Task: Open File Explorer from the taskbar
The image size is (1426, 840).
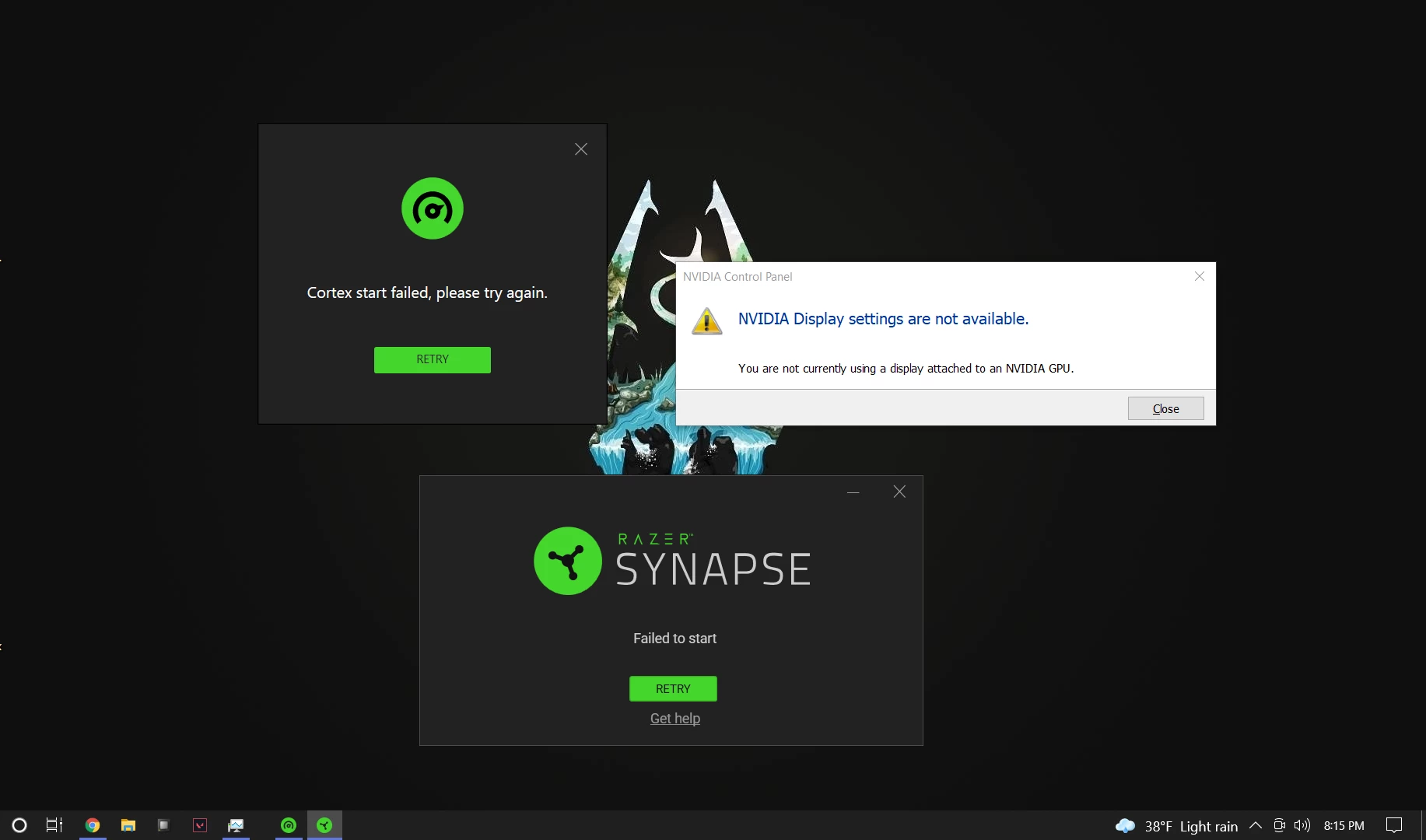Action: click(128, 825)
